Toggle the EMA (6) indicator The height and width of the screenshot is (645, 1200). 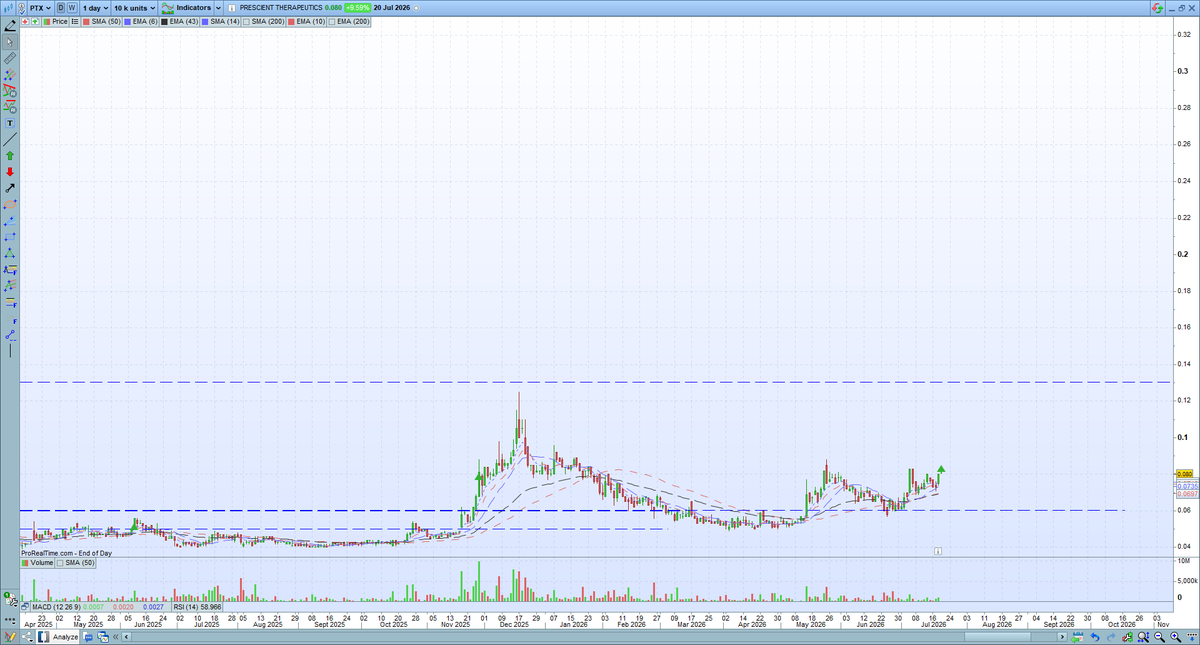point(140,21)
